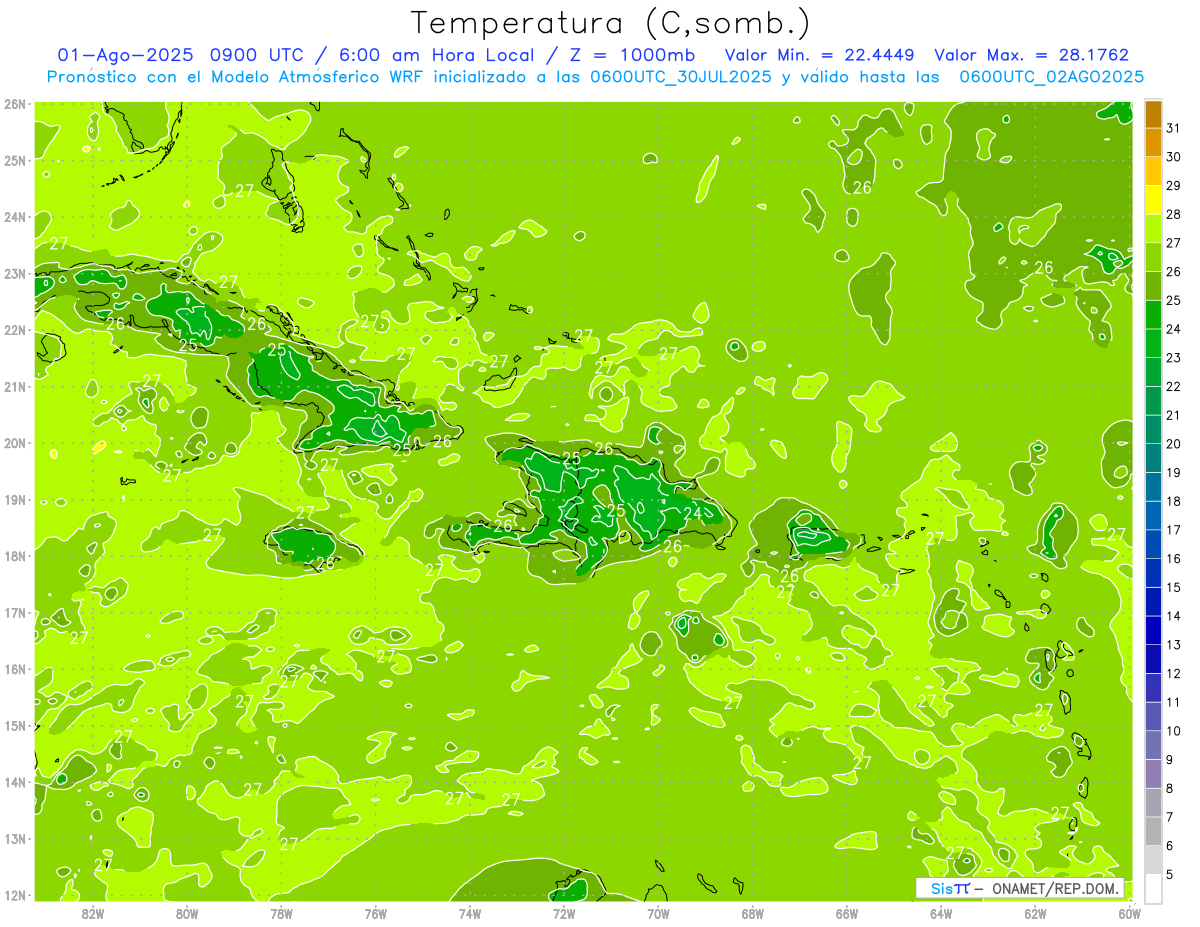Click the "20" value on the color scale
This screenshot has height=927, width=1200.
tap(1173, 444)
